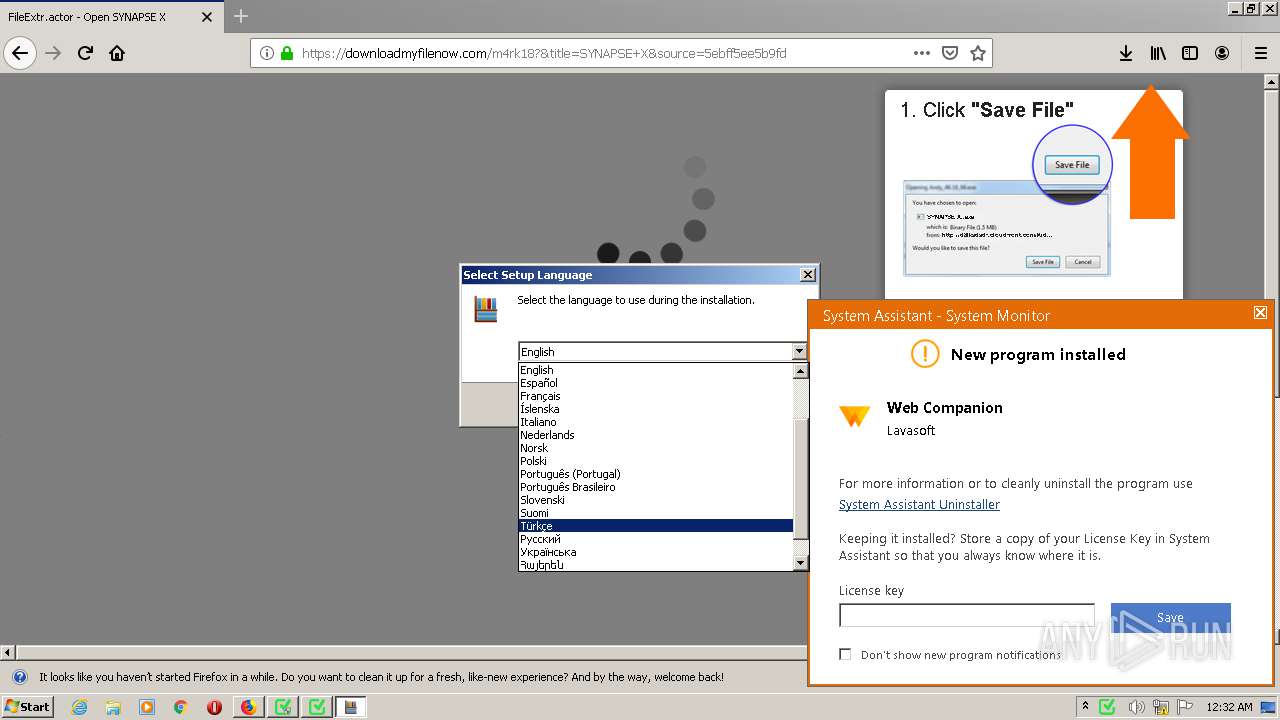The width and height of the screenshot is (1280, 720).
Task: Close the Select Setup Language dialog
Action: point(808,275)
